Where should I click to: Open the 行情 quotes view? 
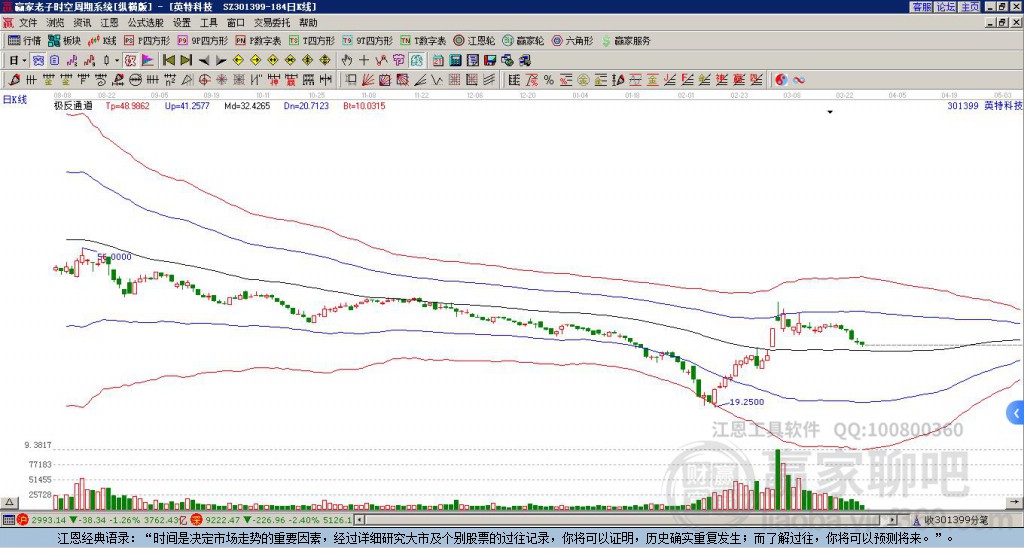point(25,40)
